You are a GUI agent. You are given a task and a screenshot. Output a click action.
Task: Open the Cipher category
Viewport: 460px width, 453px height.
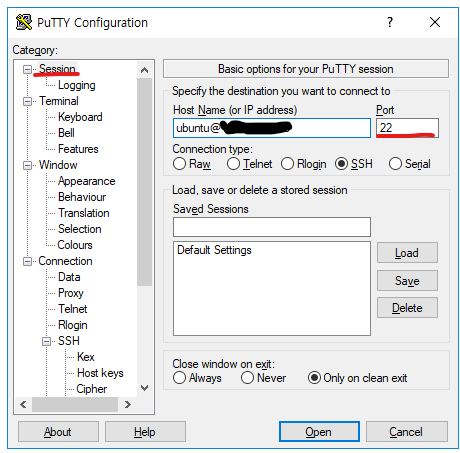click(92, 389)
